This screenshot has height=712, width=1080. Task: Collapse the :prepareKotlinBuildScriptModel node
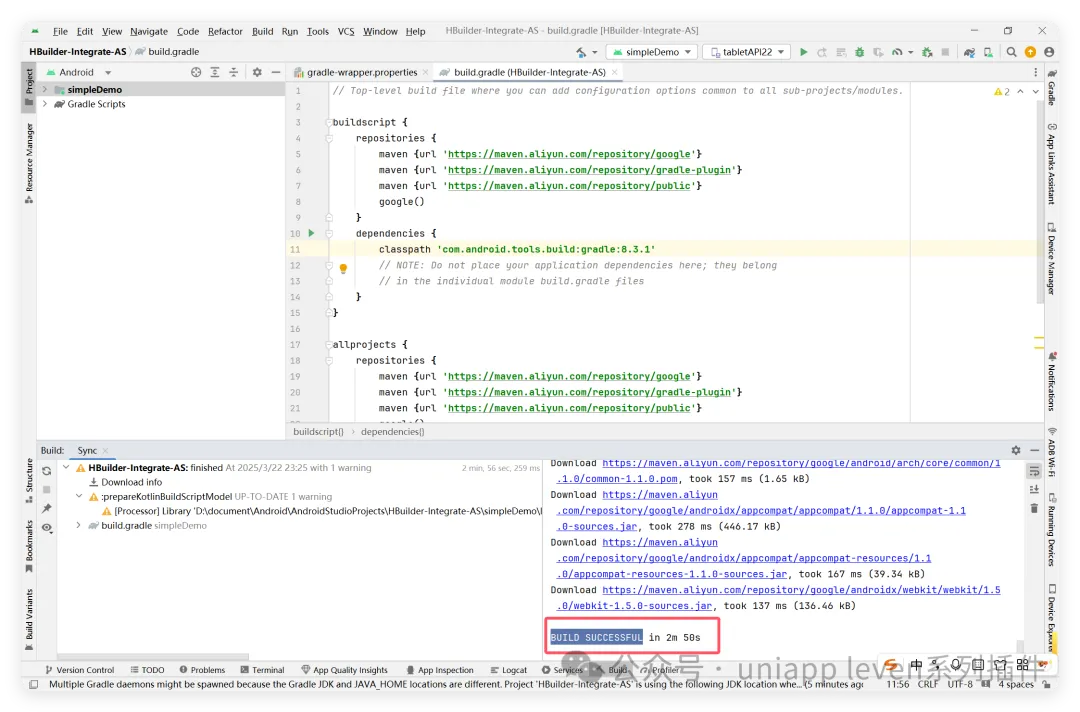pyautogui.click(x=79, y=496)
